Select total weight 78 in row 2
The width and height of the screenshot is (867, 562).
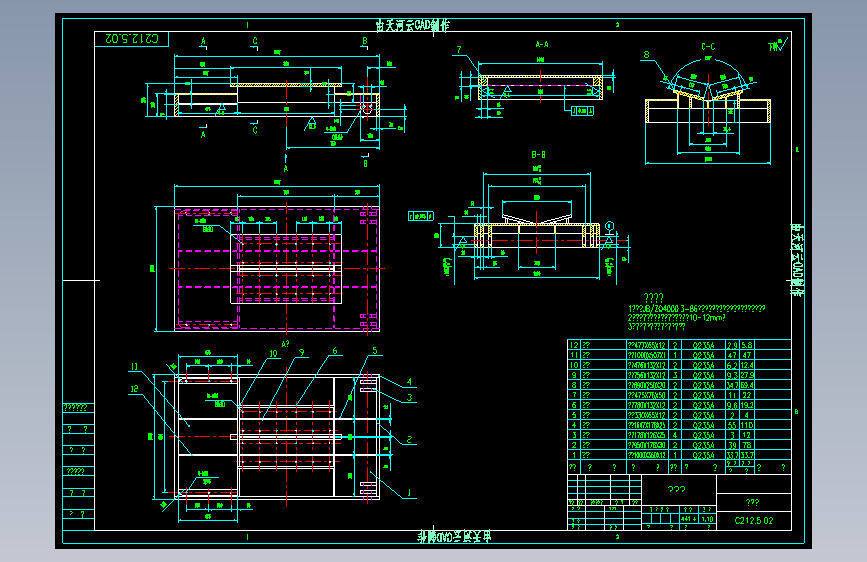(746, 445)
